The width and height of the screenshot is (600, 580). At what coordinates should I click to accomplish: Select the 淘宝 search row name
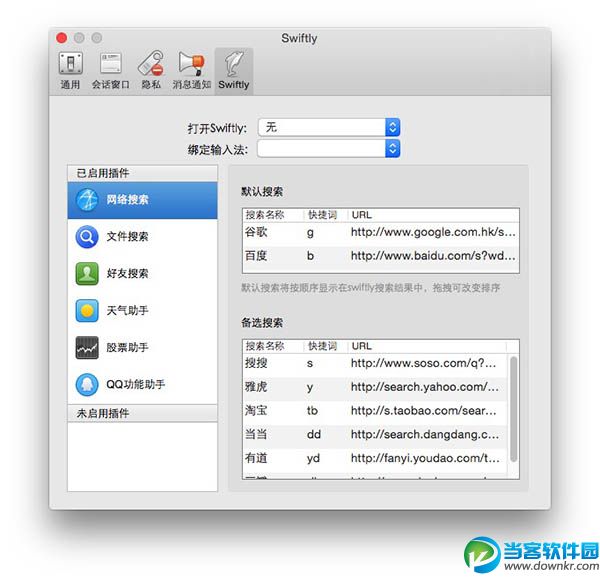coord(256,411)
